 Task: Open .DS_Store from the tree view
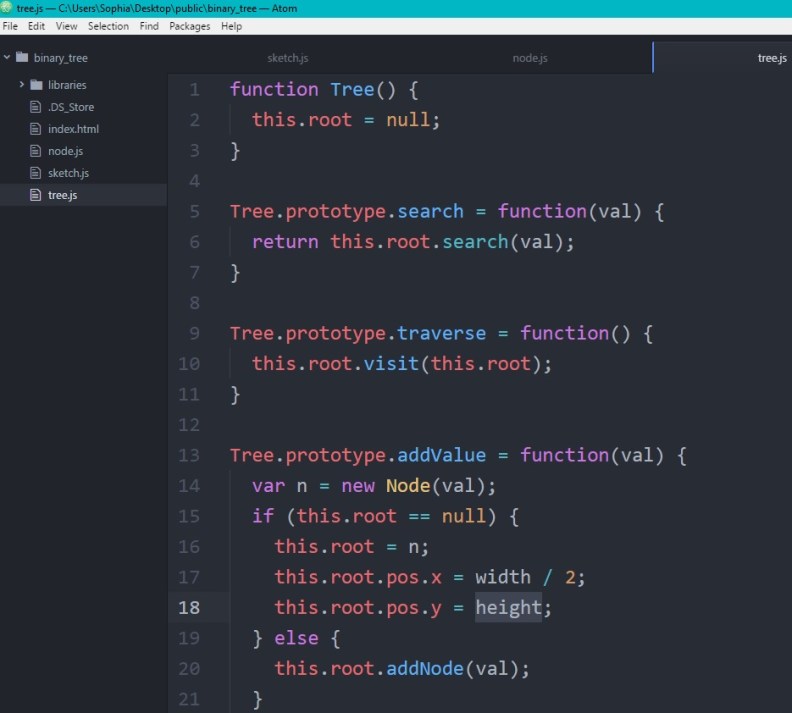coord(71,107)
